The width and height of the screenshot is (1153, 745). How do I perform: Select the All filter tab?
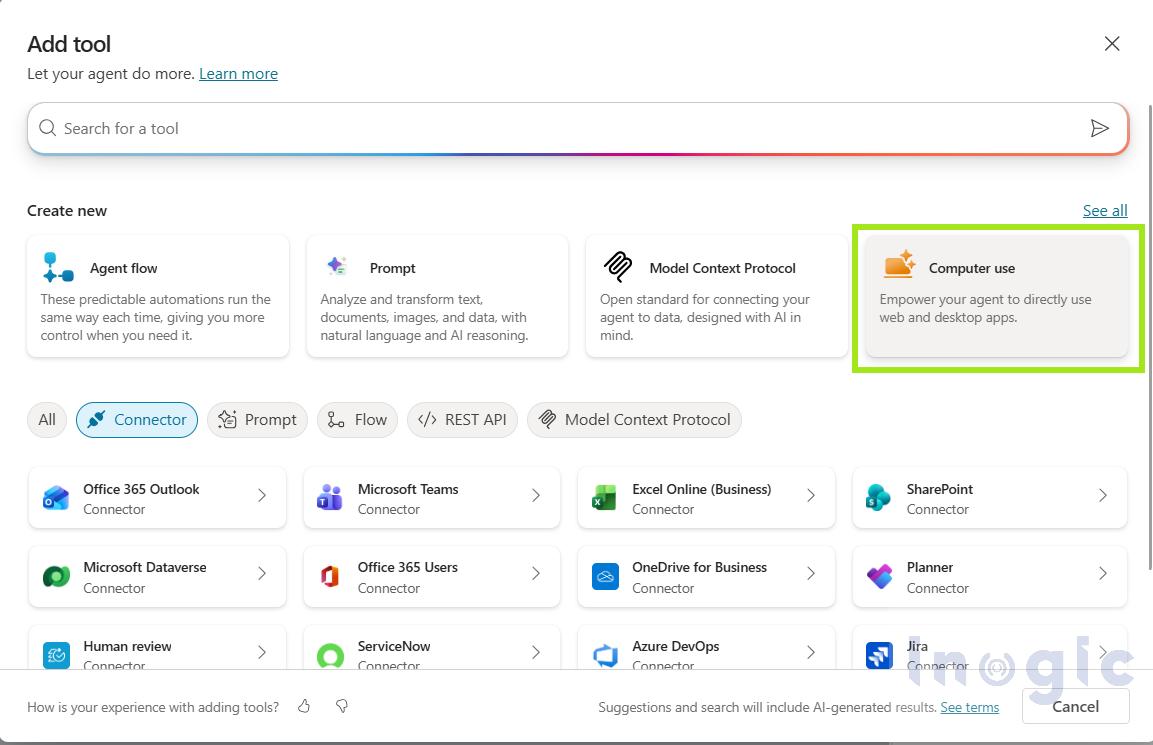coord(47,420)
